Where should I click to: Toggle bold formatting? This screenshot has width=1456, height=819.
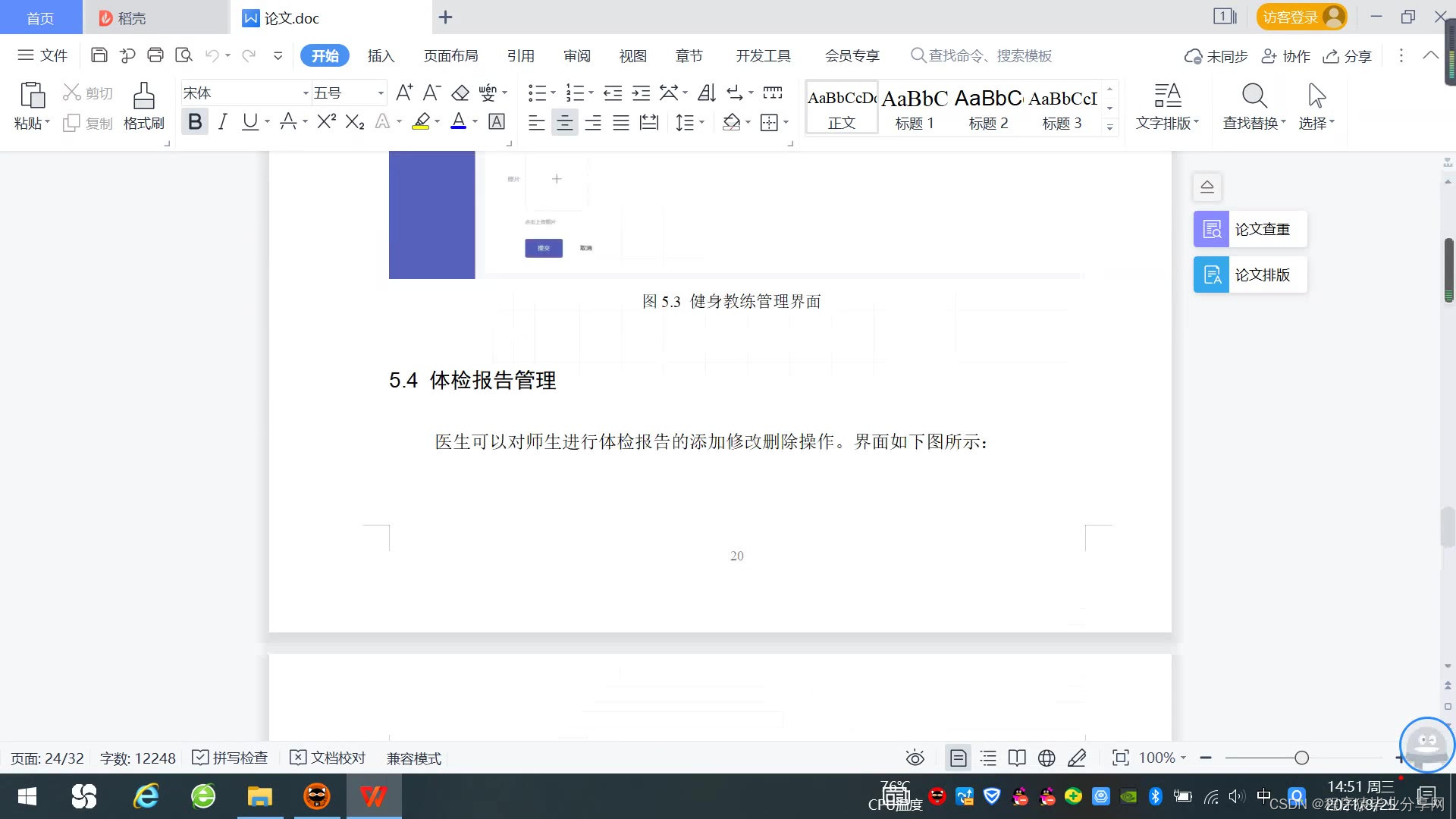[195, 122]
